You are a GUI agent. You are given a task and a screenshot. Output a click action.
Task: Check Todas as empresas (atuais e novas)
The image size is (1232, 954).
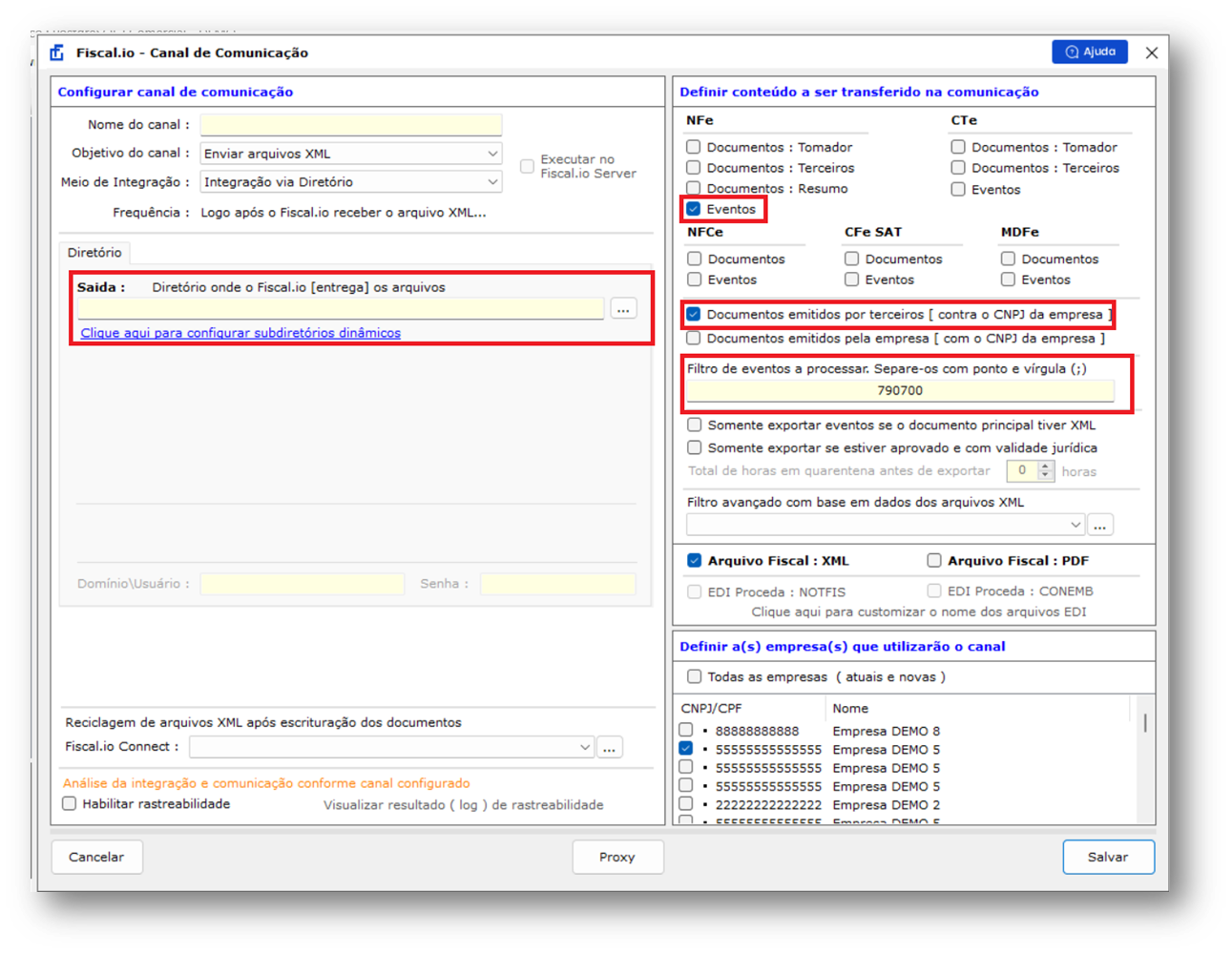coord(695,676)
